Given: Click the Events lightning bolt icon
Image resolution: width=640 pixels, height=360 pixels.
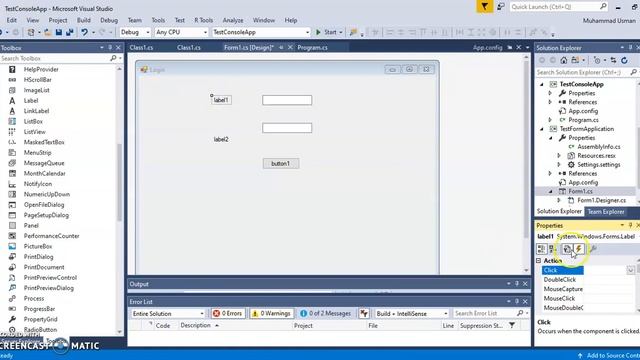Looking at the screenshot, I should tap(578, 249).
